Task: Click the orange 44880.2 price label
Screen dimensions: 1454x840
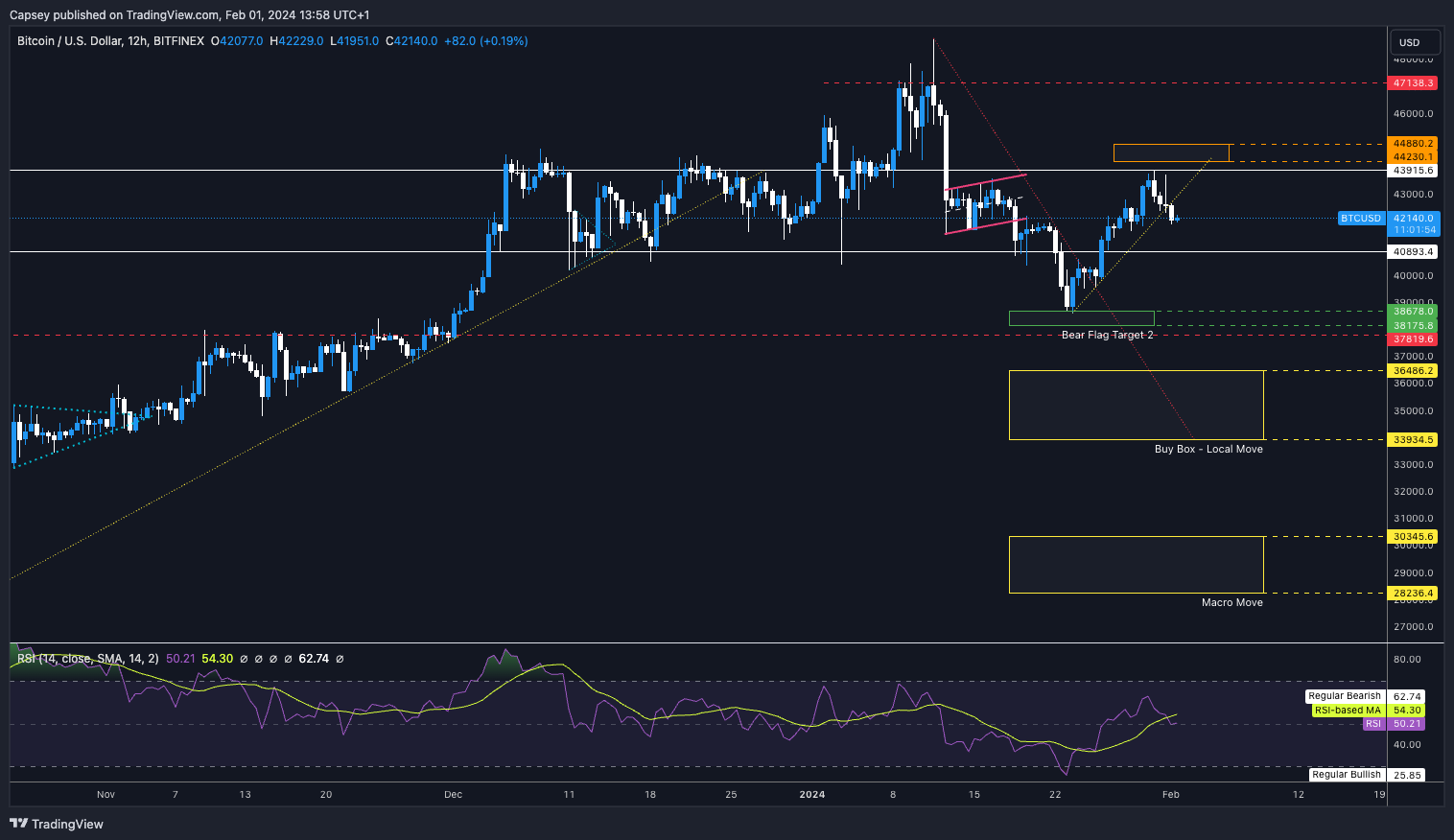Action: coord(1413,144)
